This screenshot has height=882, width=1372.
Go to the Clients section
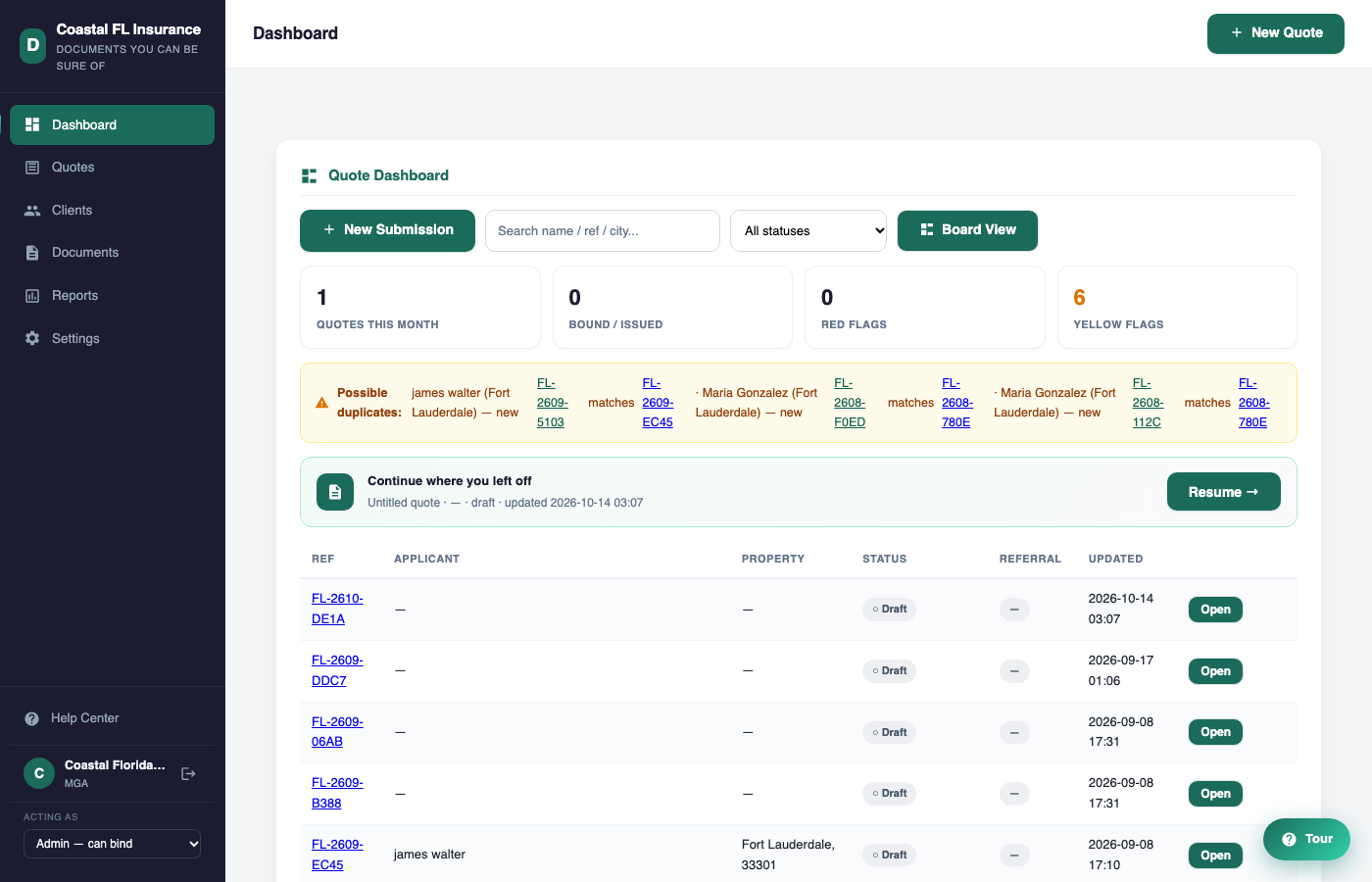click(112, 211)
